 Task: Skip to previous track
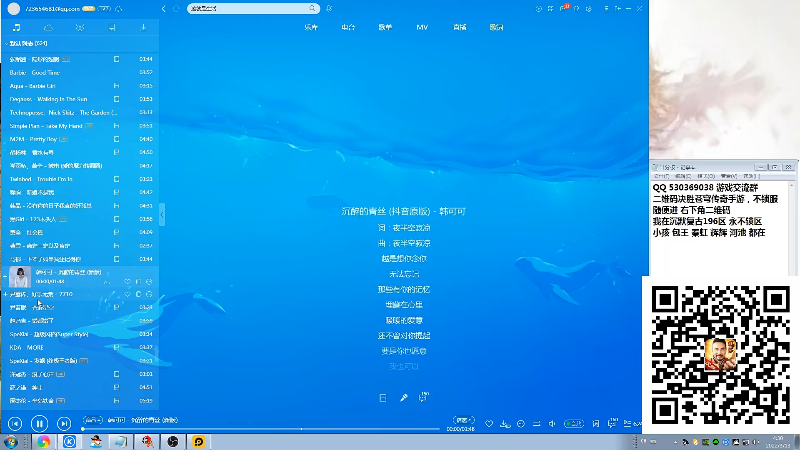(x=15, y=423)
